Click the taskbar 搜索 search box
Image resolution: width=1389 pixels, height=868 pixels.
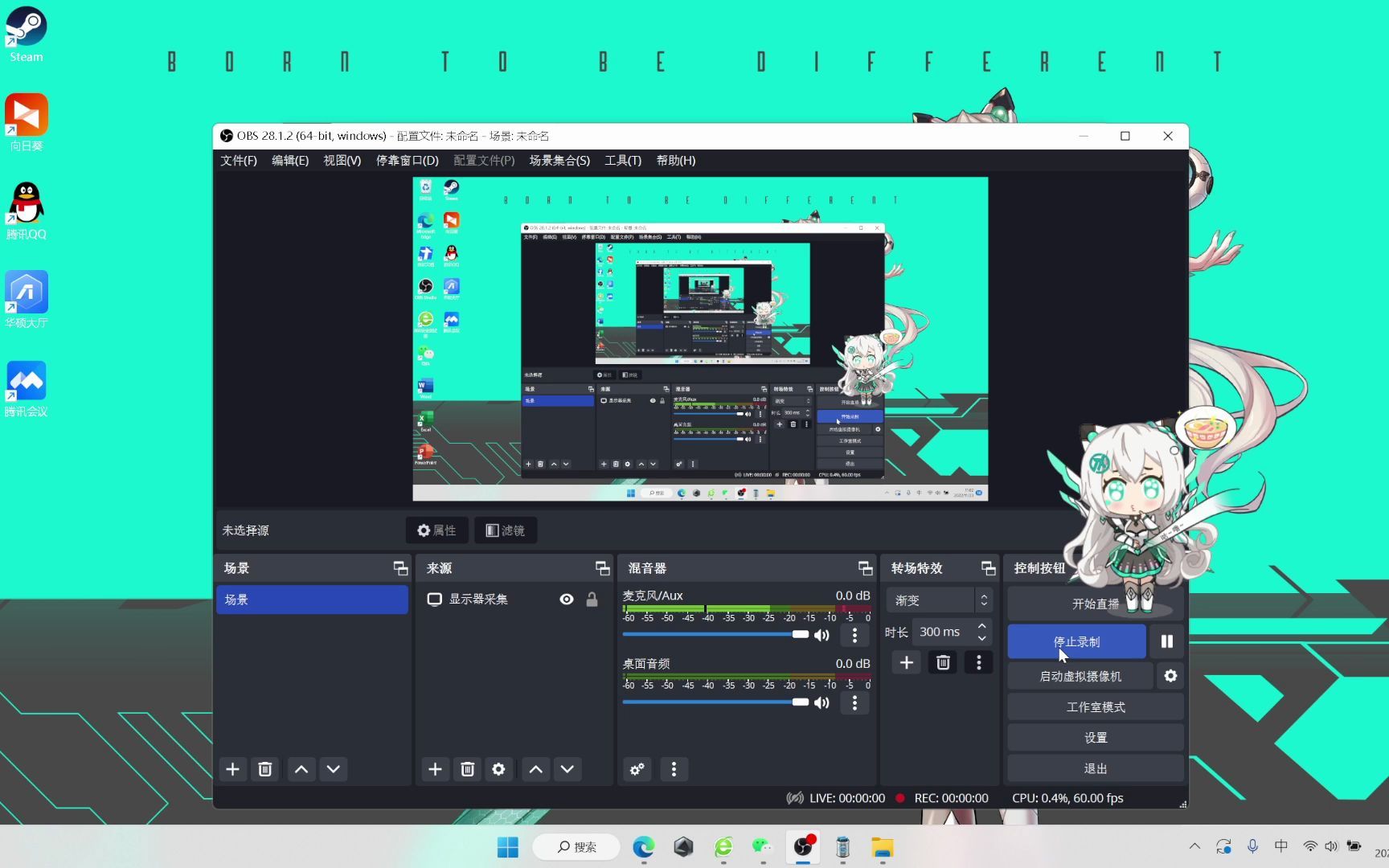pyautogui.click(x=577, y=847)
